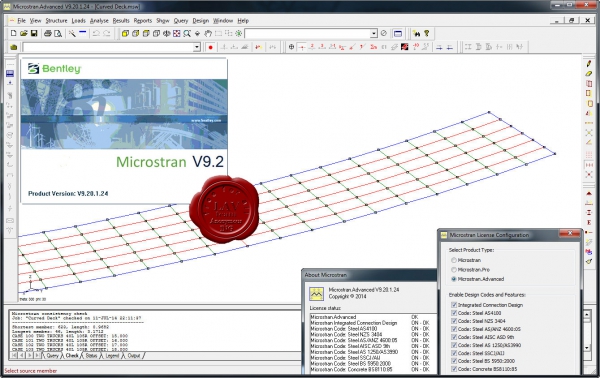
Task: Click the www.bentley.com link on the splash banner
Action: pos(206,121)
